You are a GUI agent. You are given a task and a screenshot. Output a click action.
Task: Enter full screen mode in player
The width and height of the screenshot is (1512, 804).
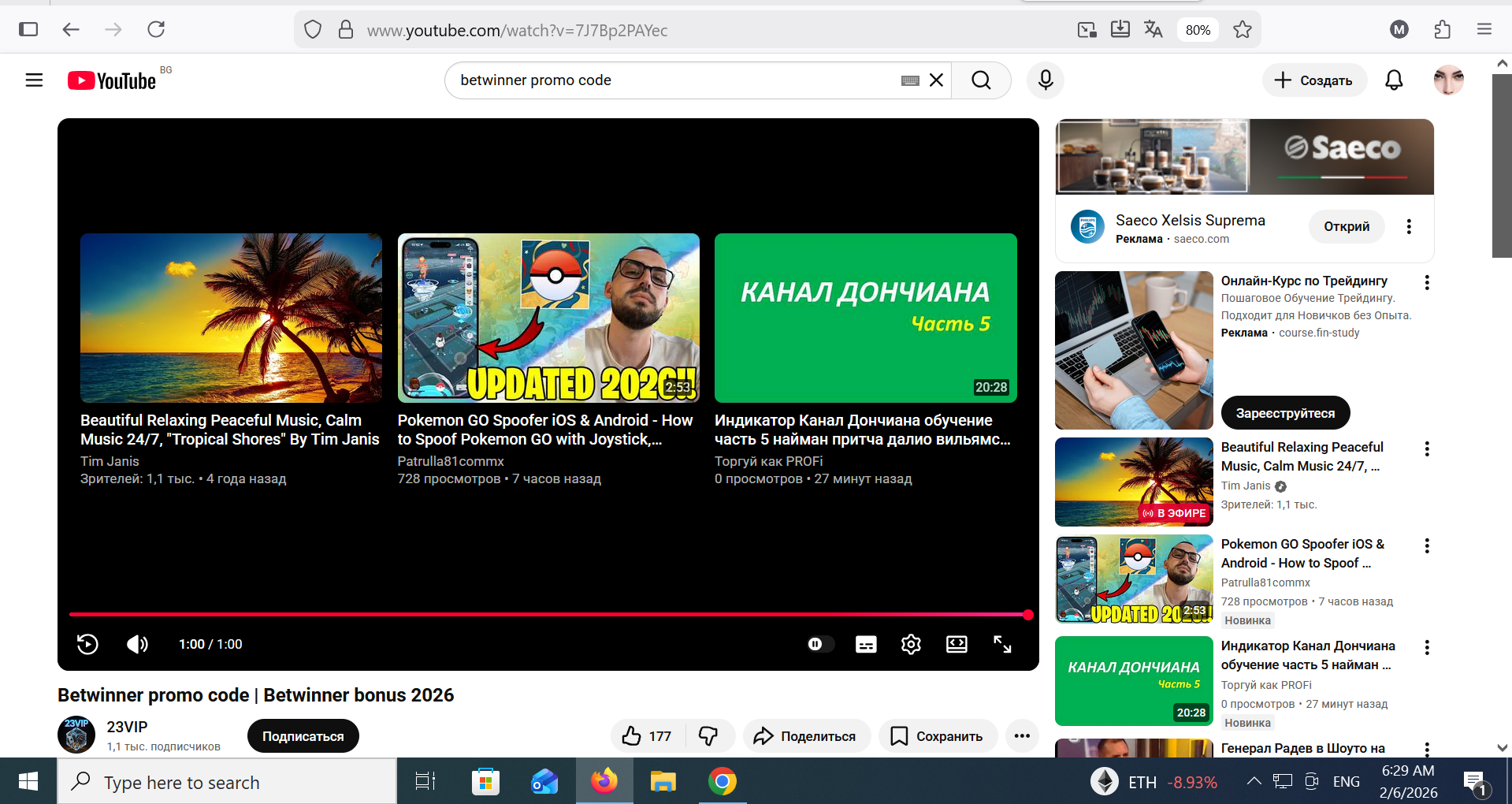tap(1002, 644)
